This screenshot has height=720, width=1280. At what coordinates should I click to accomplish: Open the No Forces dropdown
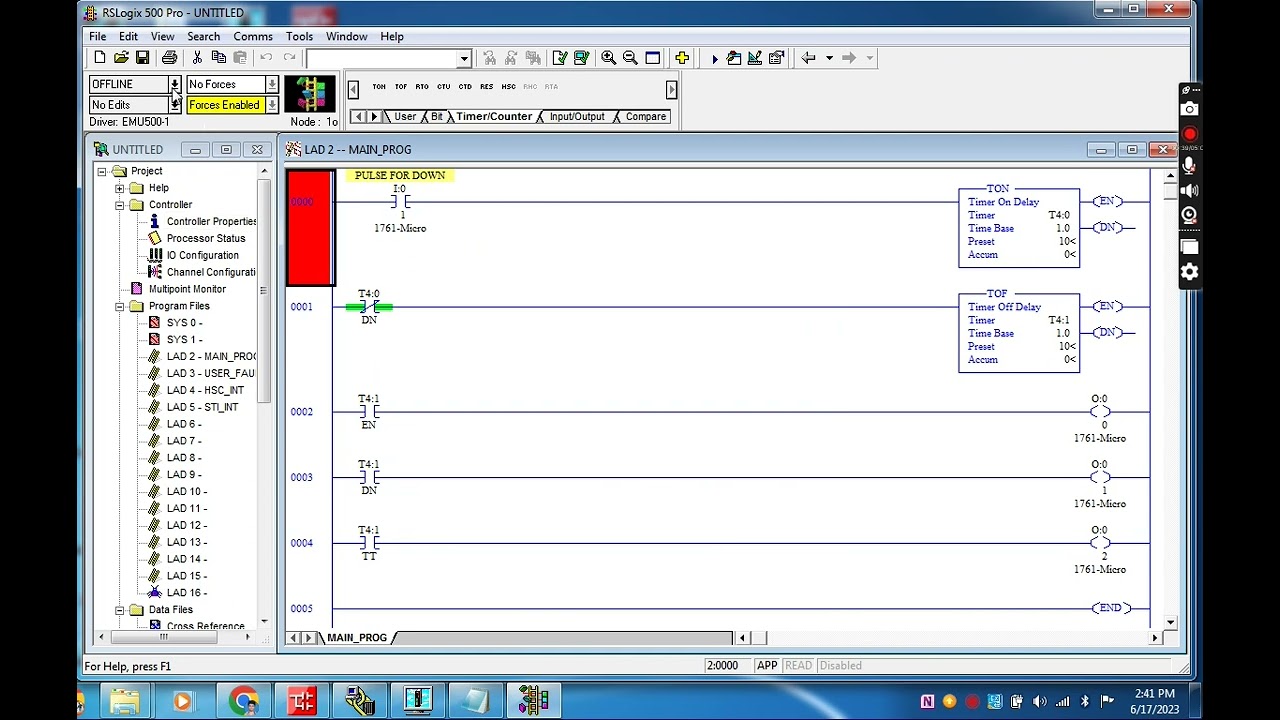(x=271, y=84)
